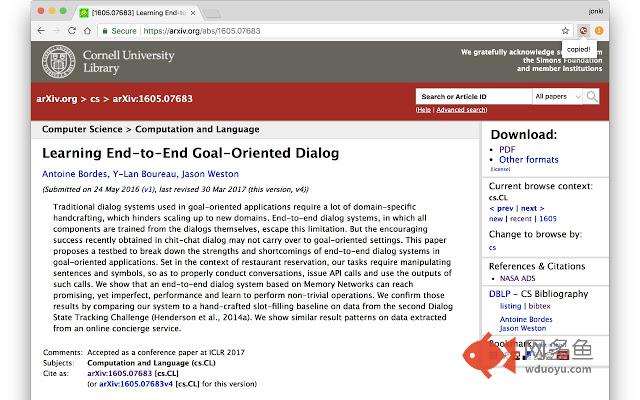Image resolution: width=640 pixels, height=400 pixels.
Task: Open Antoine Bordes in DBLP section
Action: coord(526,319)
